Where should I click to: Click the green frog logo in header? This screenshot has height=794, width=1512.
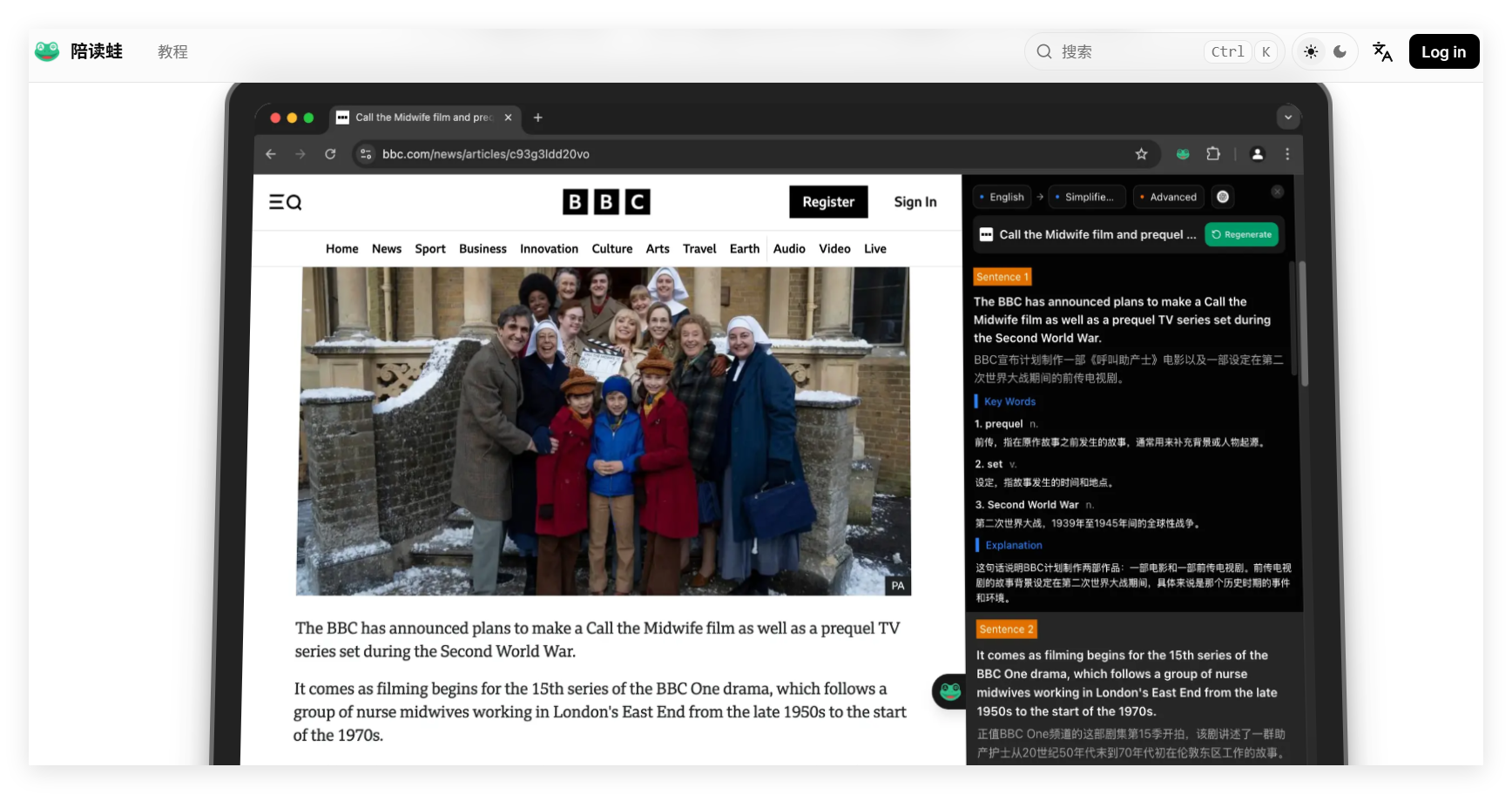[47, 51]
